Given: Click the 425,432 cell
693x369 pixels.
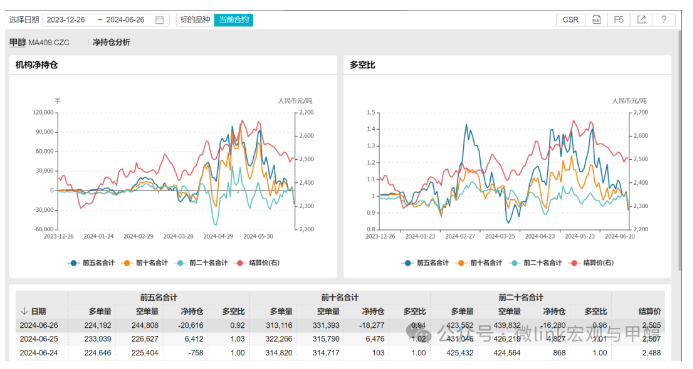Looking at the screenshot, I should 460,353.
